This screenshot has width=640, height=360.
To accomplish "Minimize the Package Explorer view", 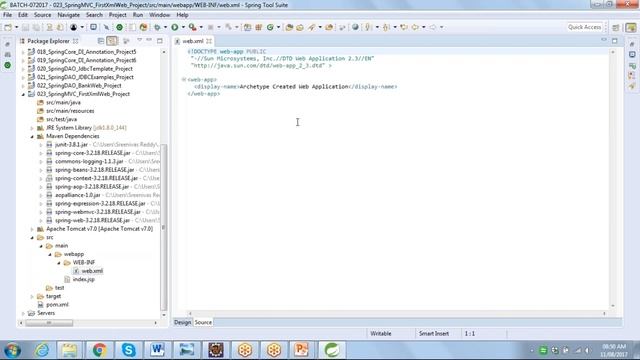I will (149, 40).
